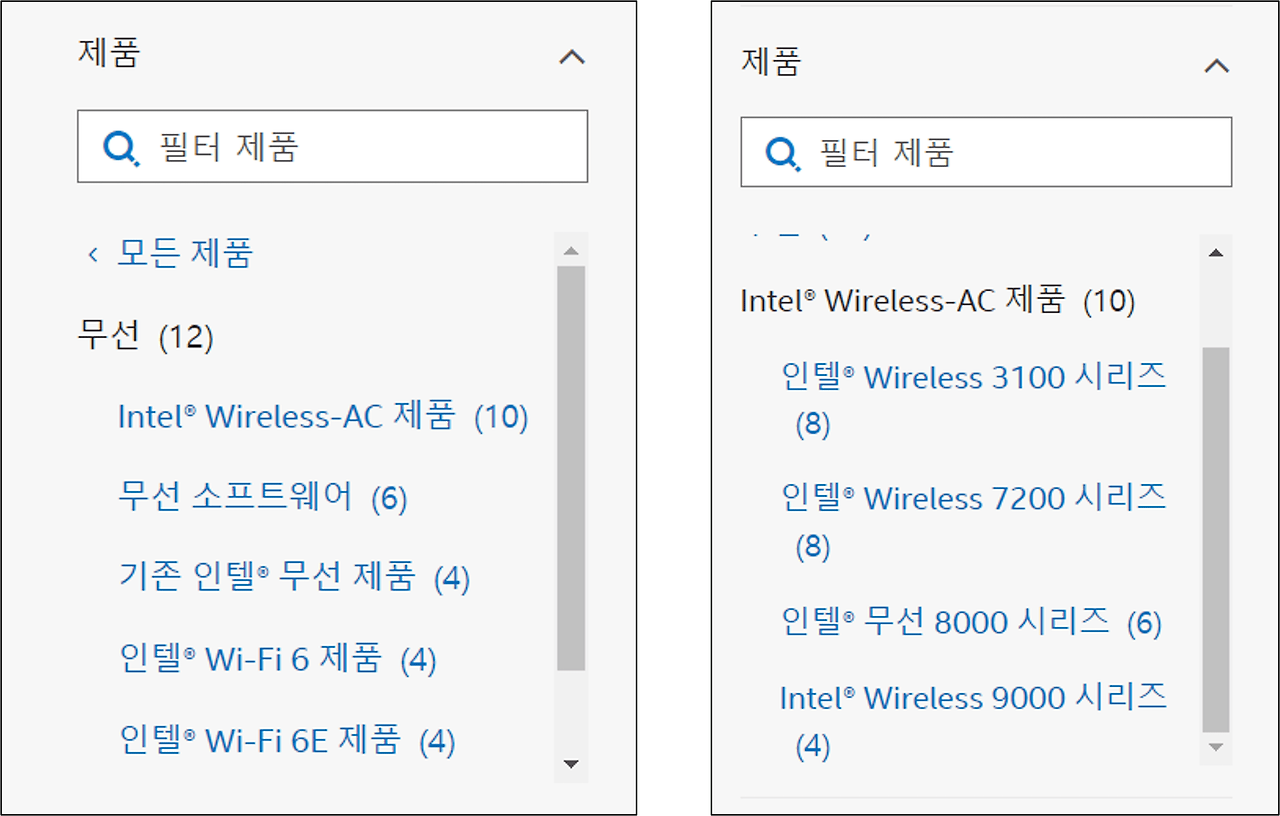This screenshot has height=816, width=1280.
Task: Choose 인텔 Wi-Fi 6 제품 (4)
Action: point(277,659)
